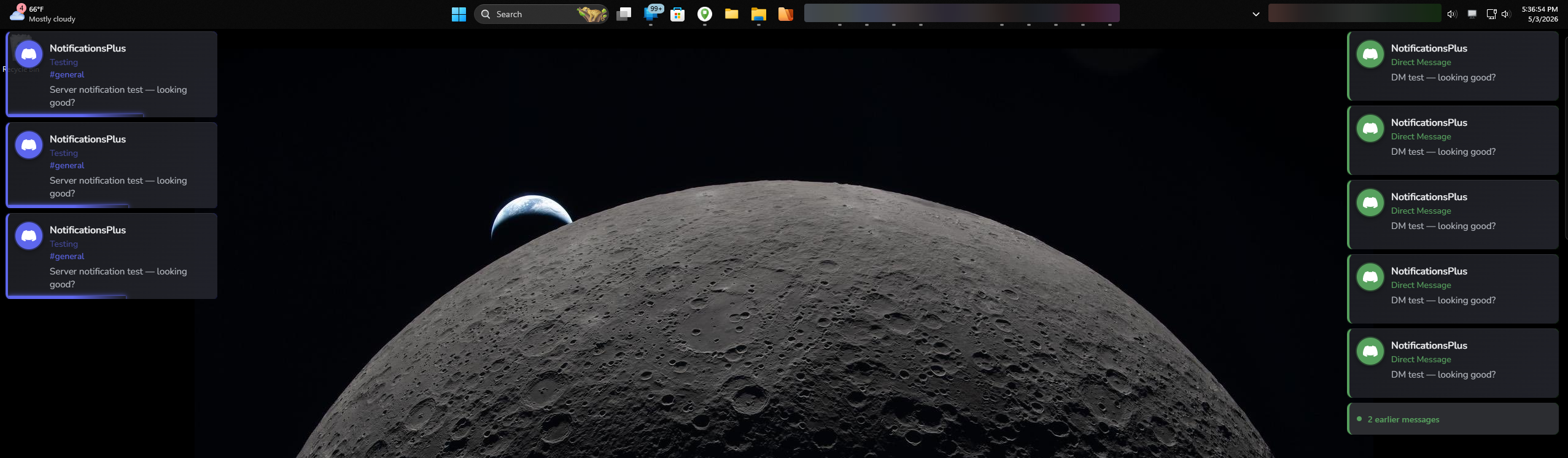Click the speaker icon left of the monitor tray icon
Screen dimensions: 1568x458
[1451, 14]
